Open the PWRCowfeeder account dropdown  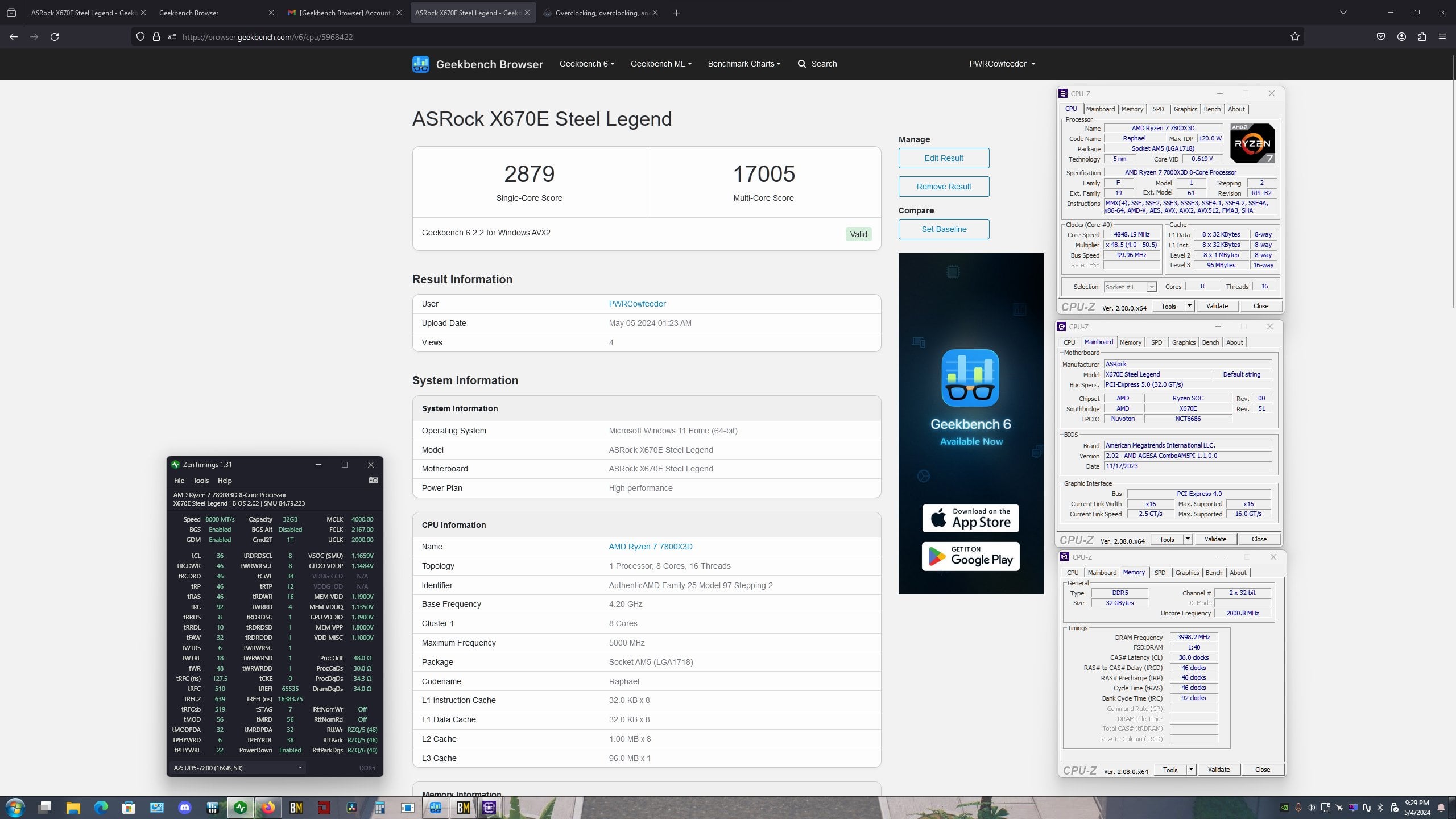coord(1002,64)
